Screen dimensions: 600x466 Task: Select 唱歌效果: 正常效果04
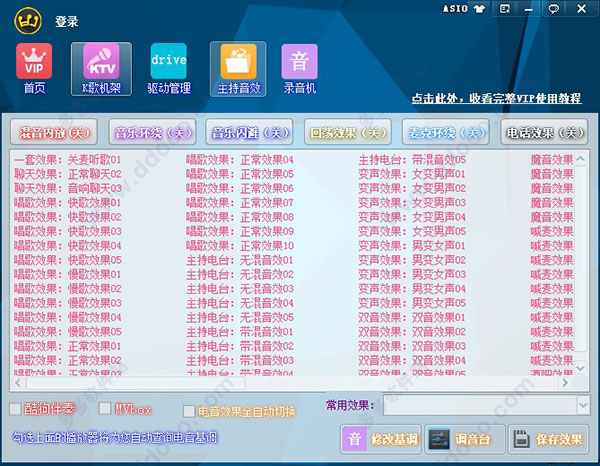(240, 160)
